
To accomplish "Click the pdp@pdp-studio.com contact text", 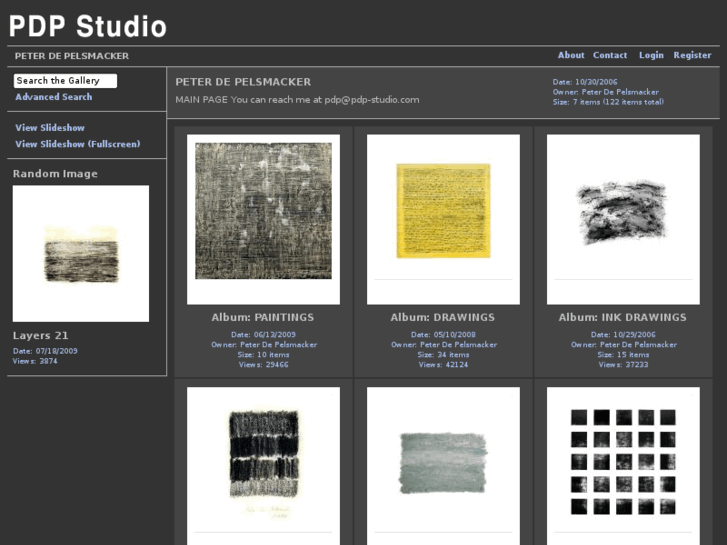I will (372, 100).
